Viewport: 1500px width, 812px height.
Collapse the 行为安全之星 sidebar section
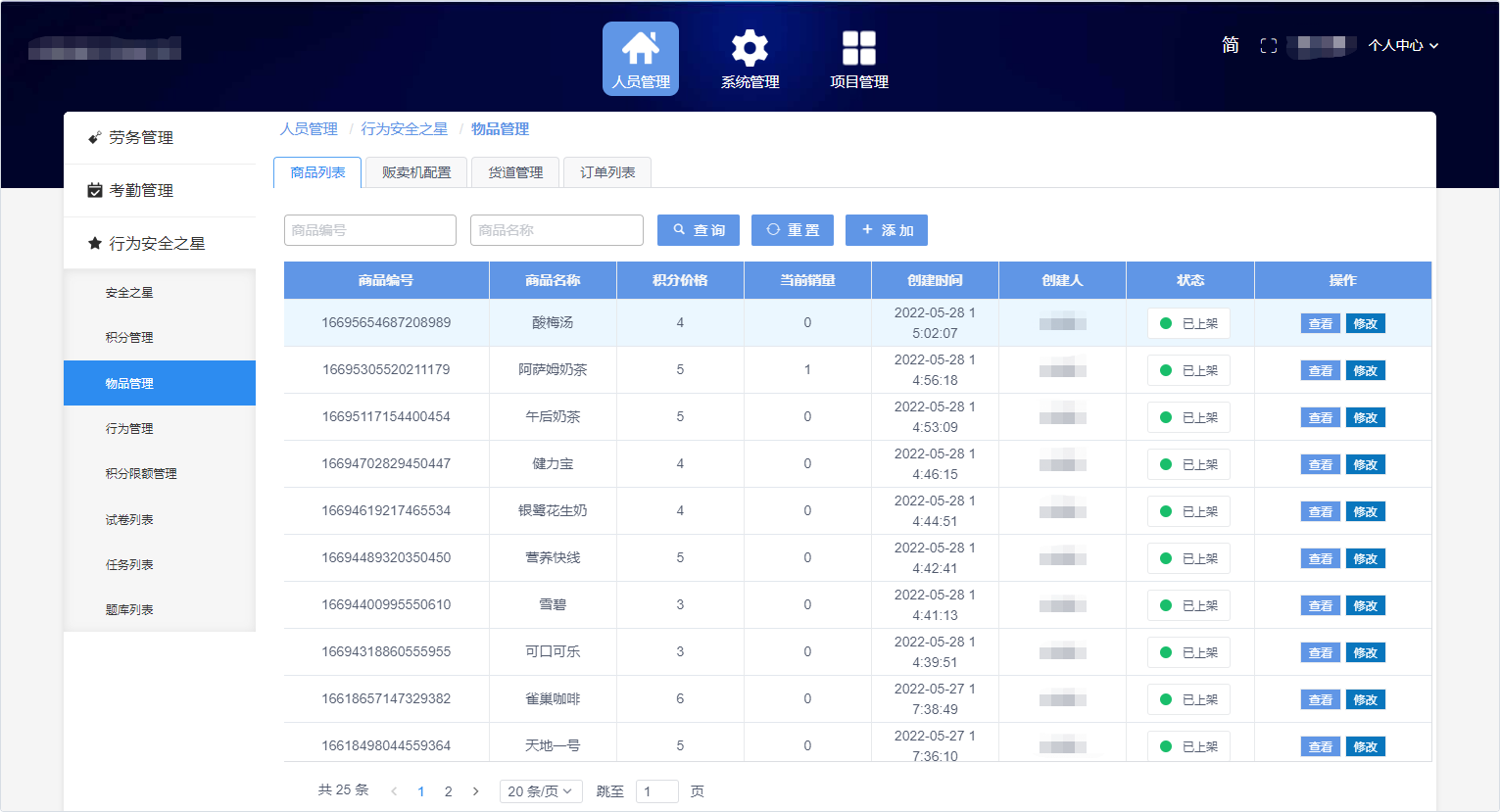159,243
